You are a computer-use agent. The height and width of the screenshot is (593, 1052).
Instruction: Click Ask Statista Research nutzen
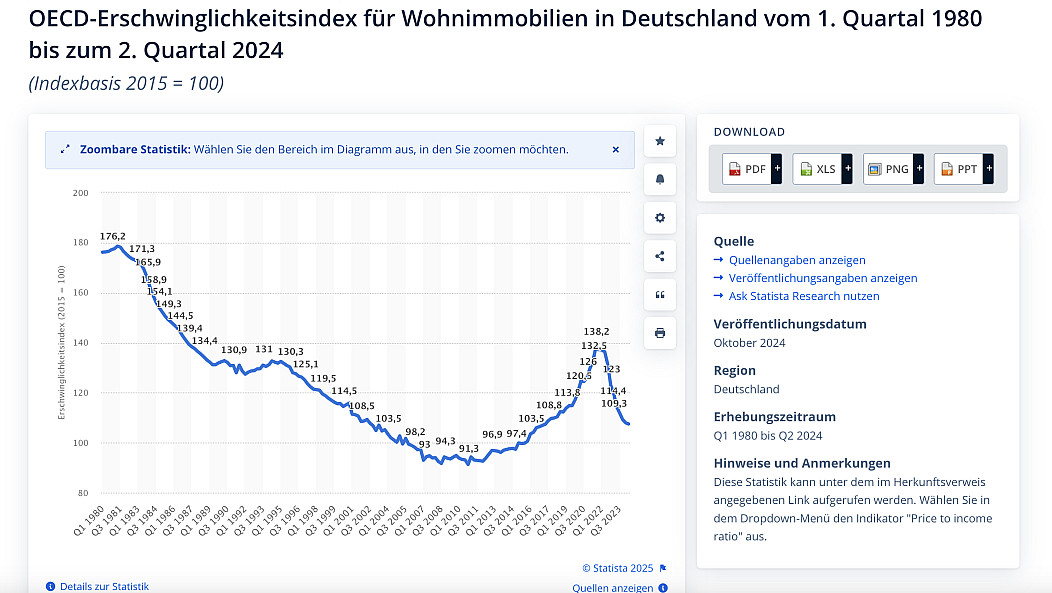(804, 296)
